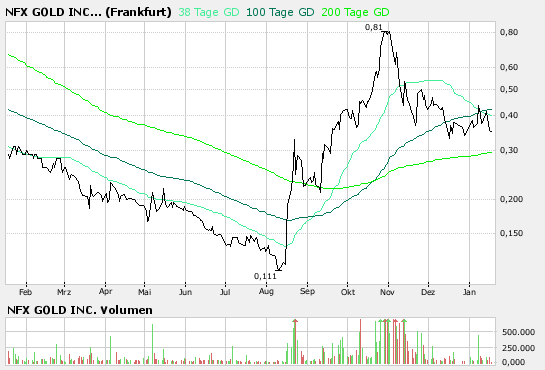545x370 pixels.
Task: Click the 'Feb' month label
Action: tap(25, 292)
